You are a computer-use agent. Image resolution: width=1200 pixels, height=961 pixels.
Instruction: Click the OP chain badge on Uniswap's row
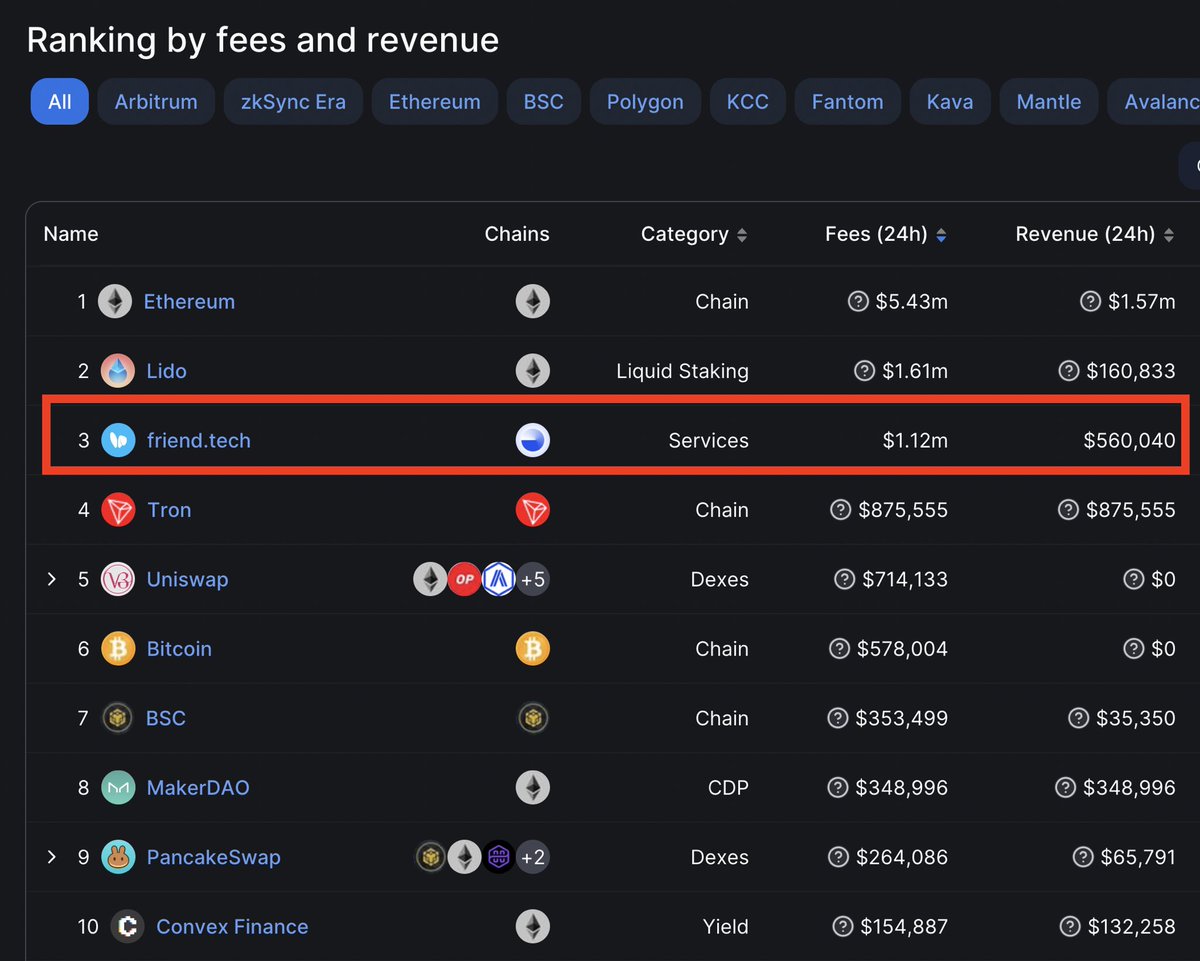click(464, 579)
